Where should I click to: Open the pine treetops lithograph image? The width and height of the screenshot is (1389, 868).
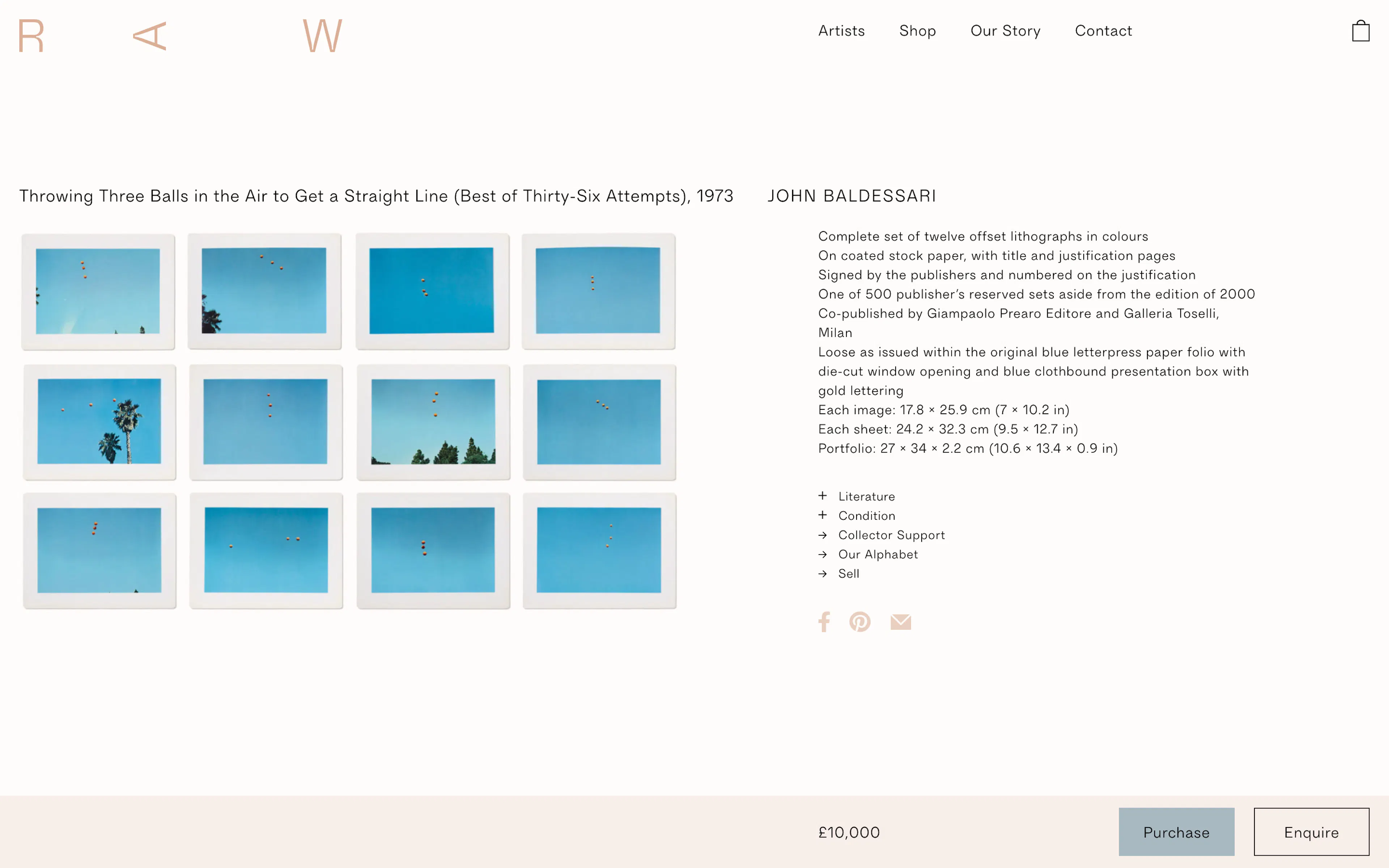point(433,422)
